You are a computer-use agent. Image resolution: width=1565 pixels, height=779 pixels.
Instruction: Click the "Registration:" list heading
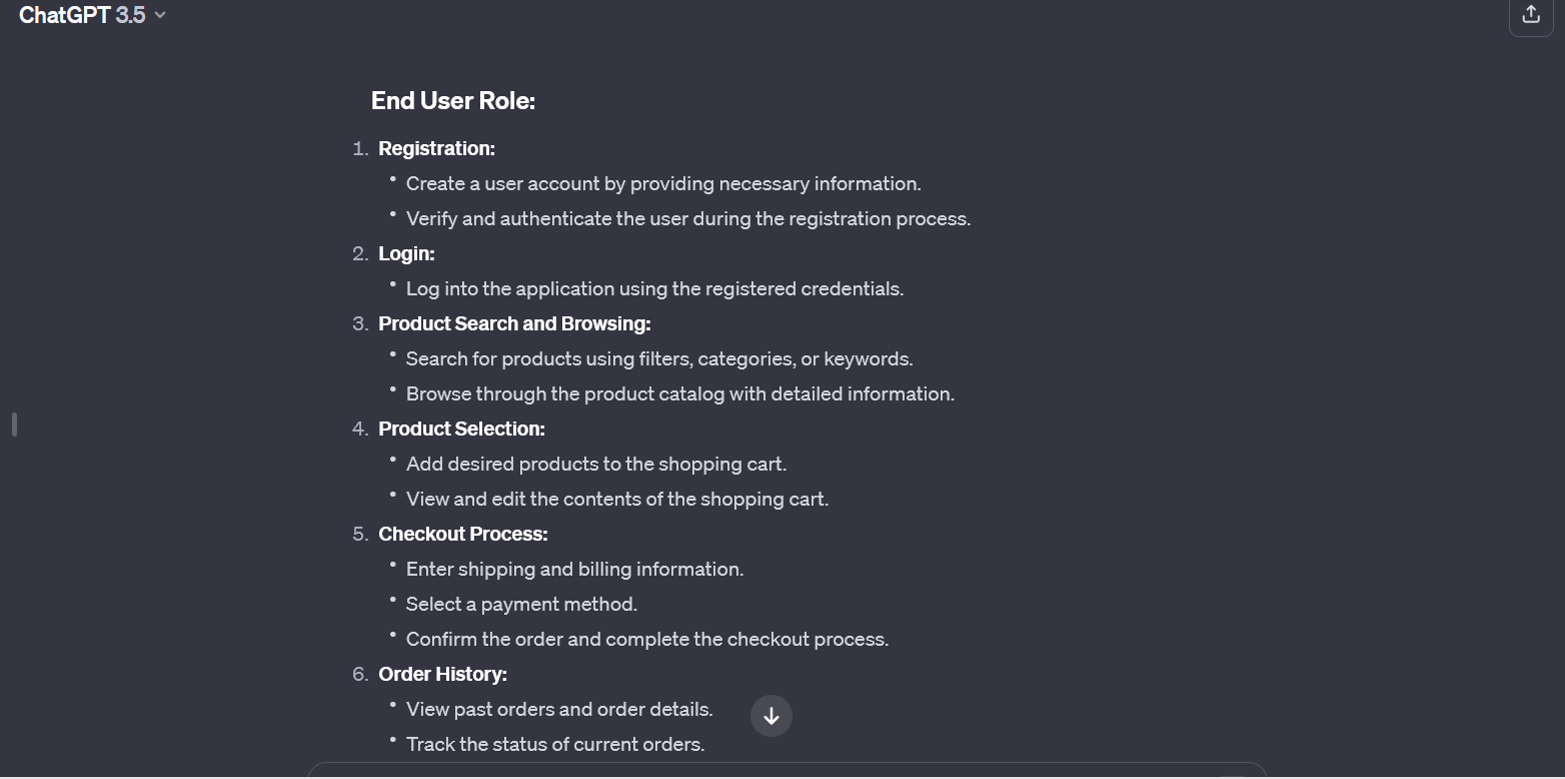436,148
